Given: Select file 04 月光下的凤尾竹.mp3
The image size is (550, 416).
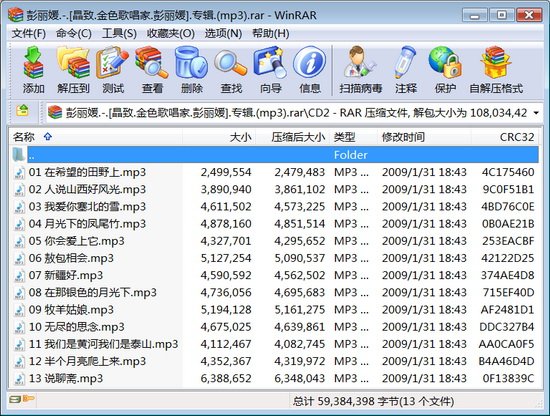Looking at the screenshot, I should tap(274, 224).
